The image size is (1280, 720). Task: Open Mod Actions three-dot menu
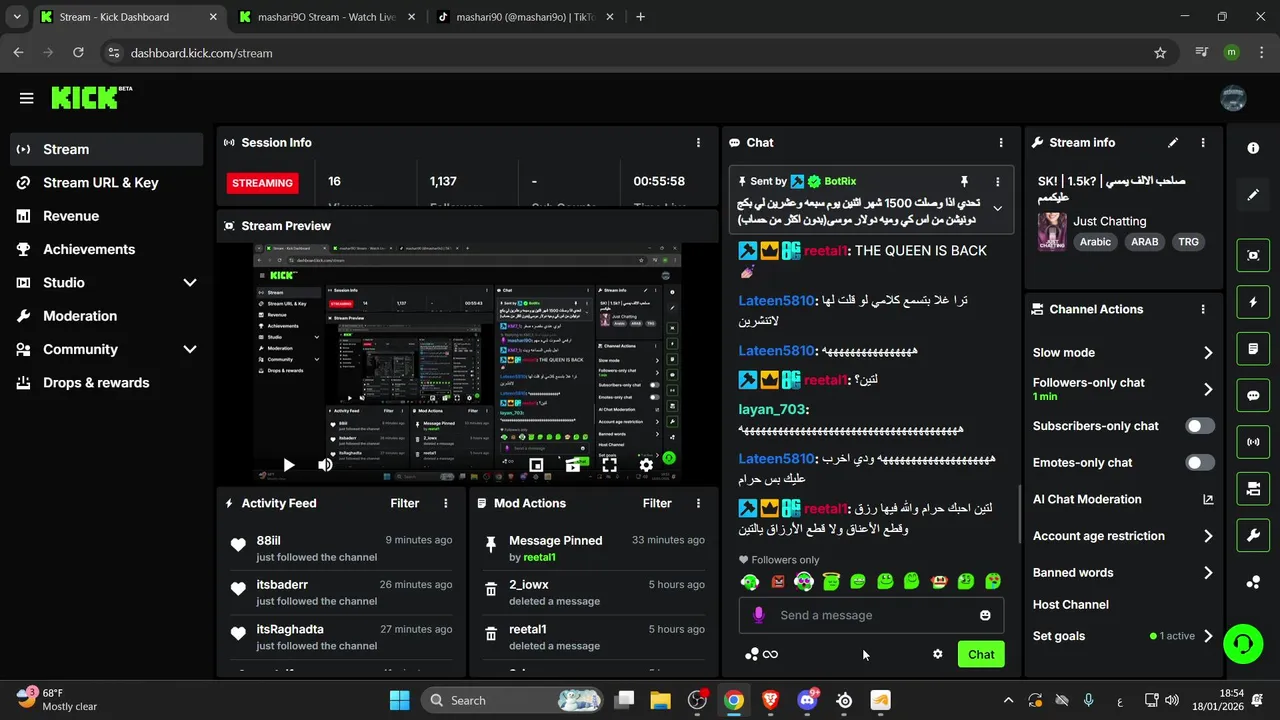pos(698,503)
